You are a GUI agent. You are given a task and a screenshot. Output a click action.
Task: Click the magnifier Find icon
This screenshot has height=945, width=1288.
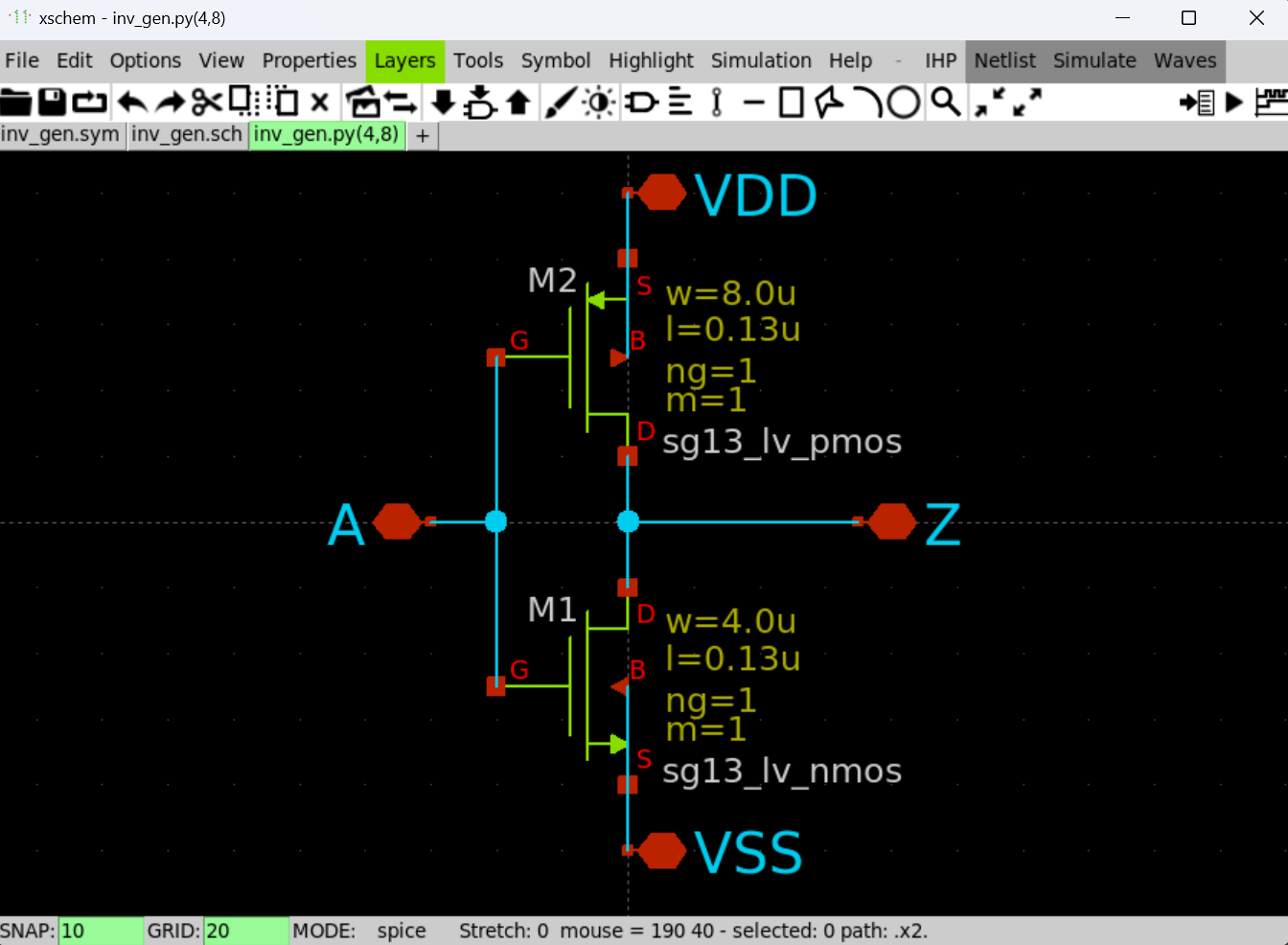[x=946, y=102]
